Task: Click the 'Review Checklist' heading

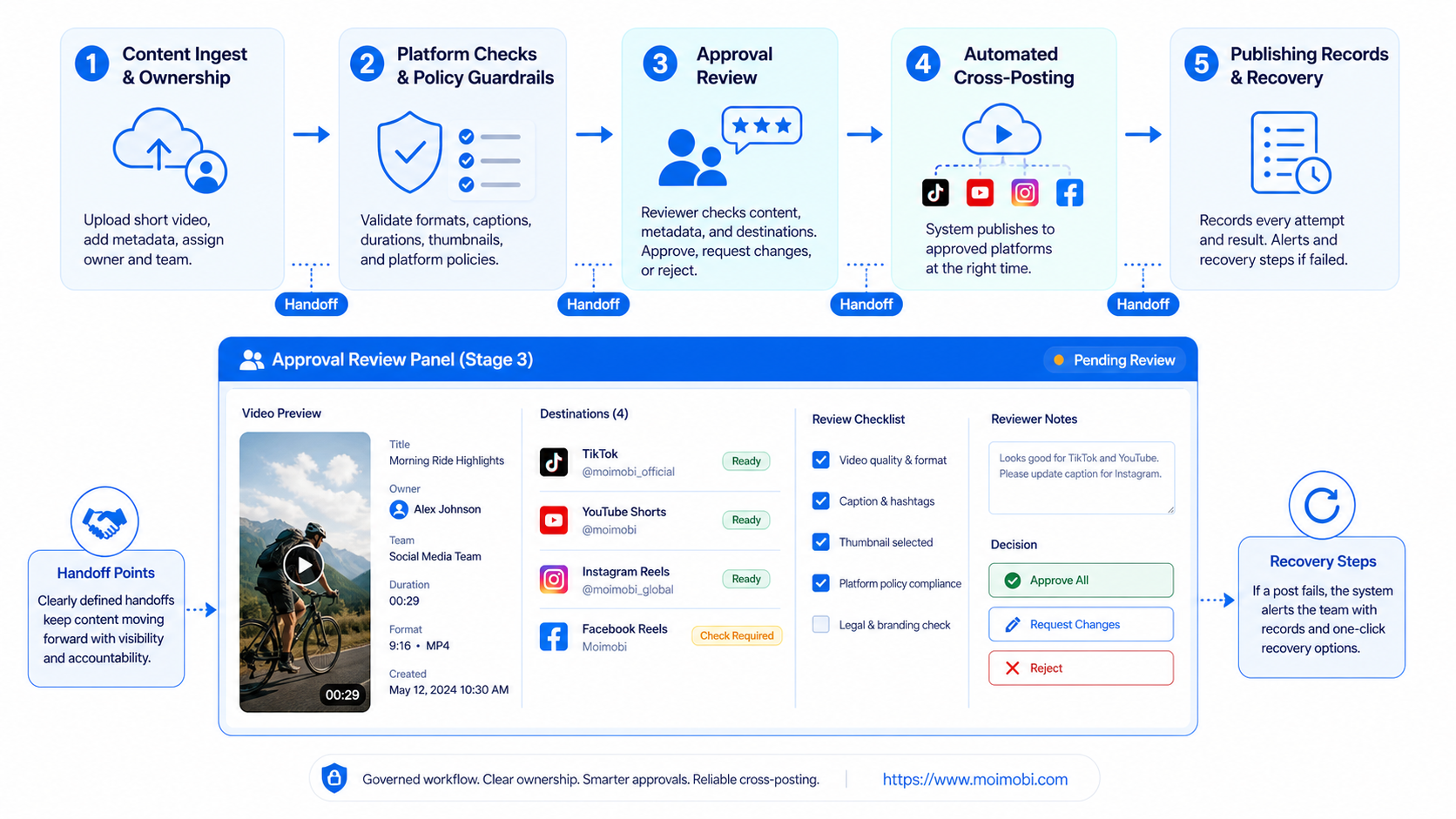Action: [x=859, y=419]
